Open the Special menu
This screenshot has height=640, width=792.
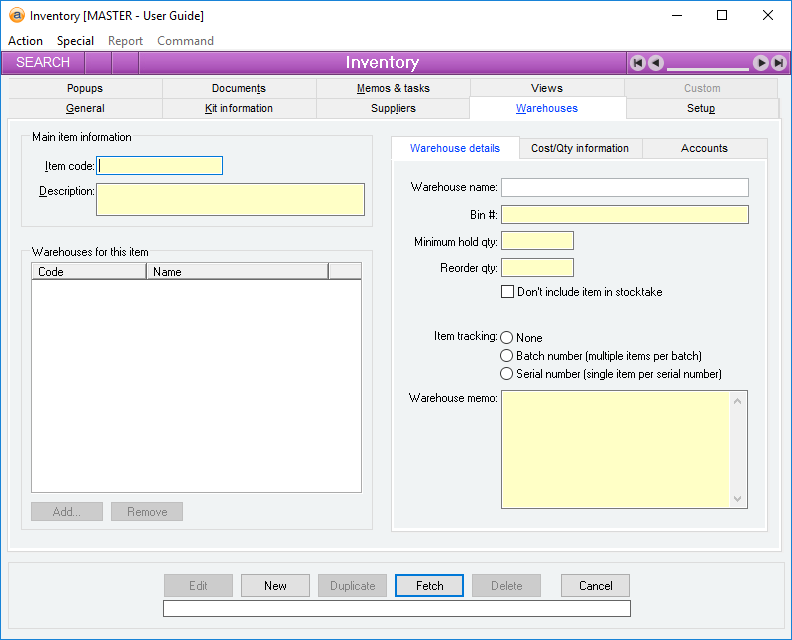(75, 41)
